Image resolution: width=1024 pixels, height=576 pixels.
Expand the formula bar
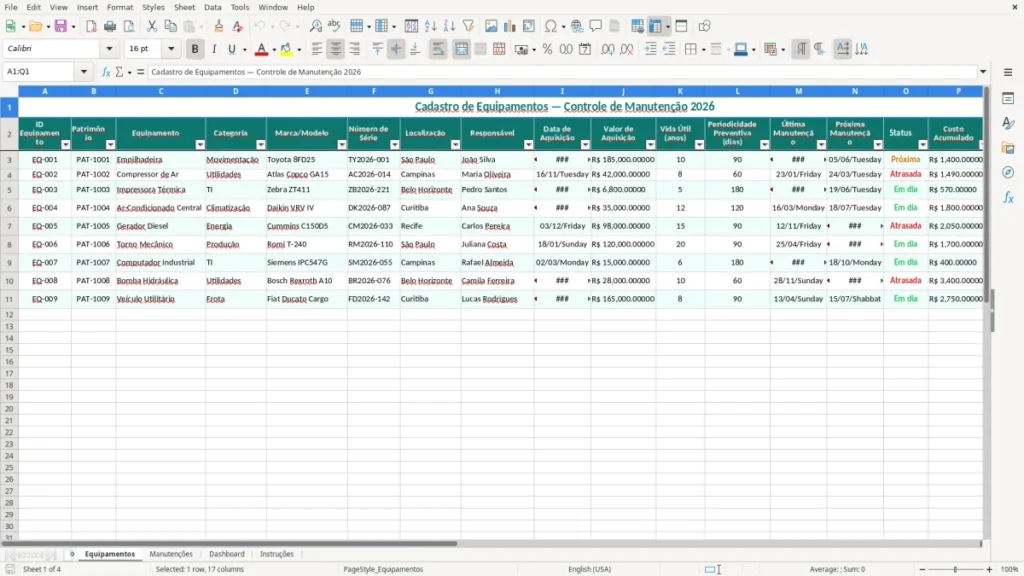(982, 72)
